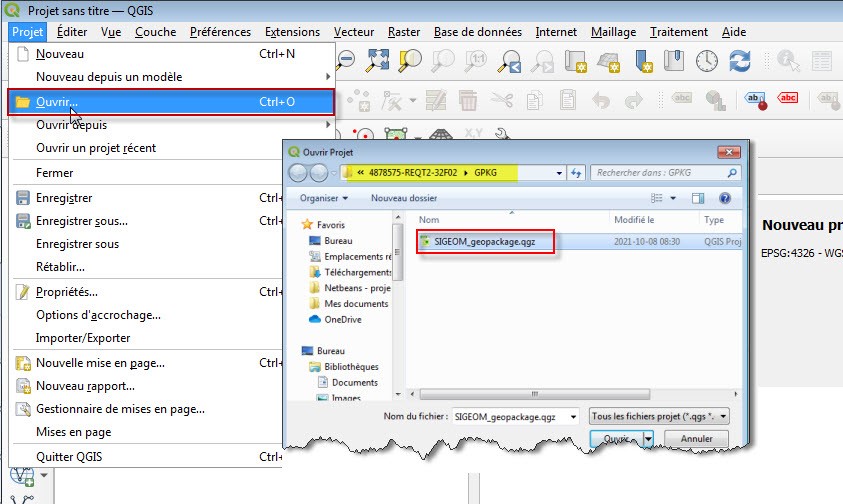The image size is (843, 504).
Task: Click the Zoom Out magnifier icon
Action: (x=346, y=60)
